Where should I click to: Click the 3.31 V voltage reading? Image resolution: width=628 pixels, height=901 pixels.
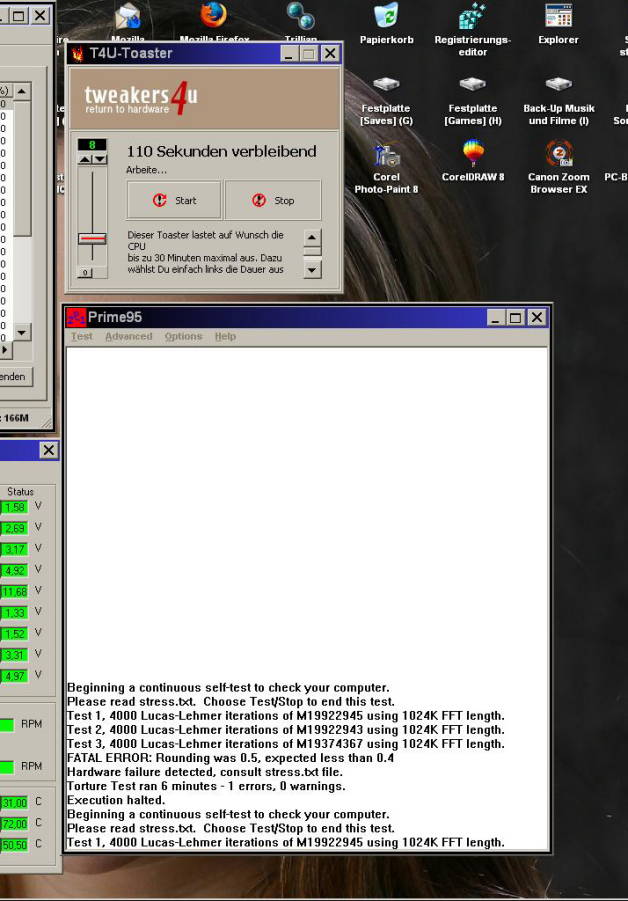[14, 655]
